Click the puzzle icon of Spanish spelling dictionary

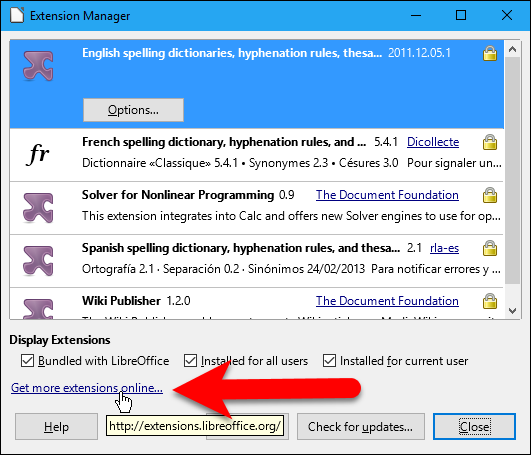38,261
